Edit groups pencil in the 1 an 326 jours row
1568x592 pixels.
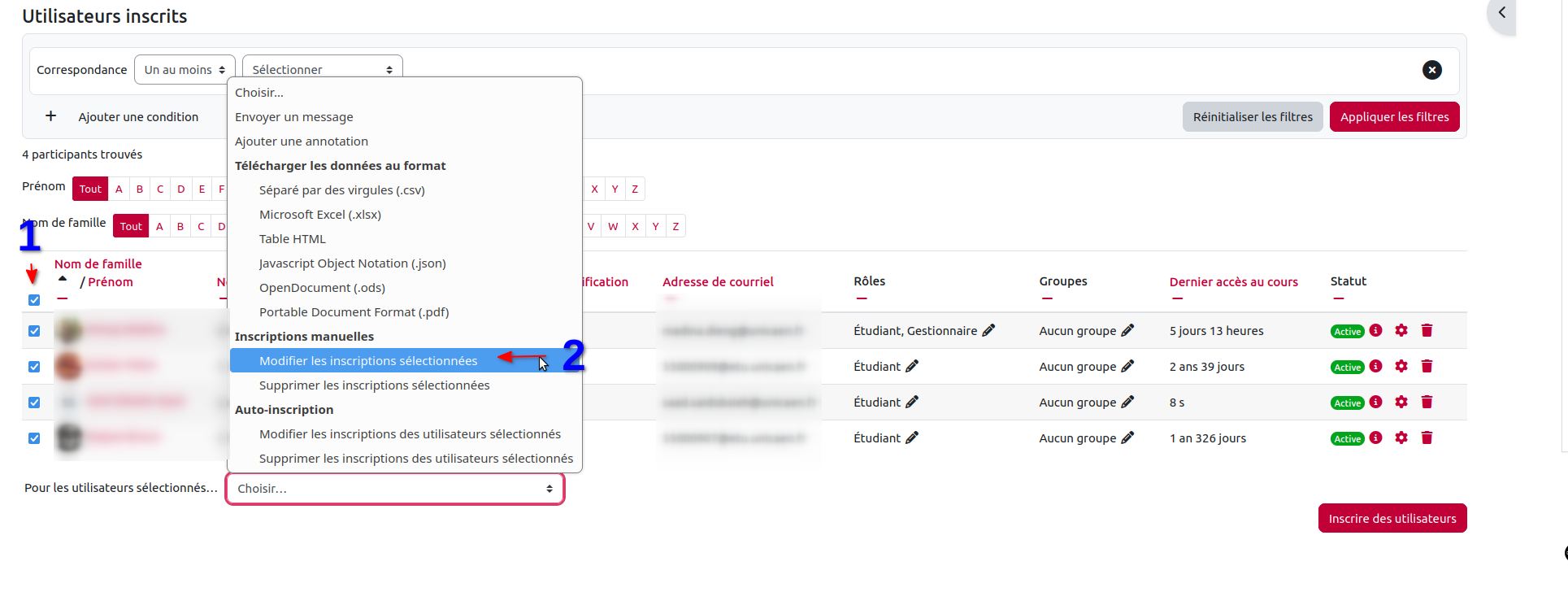pos(1127,437)
